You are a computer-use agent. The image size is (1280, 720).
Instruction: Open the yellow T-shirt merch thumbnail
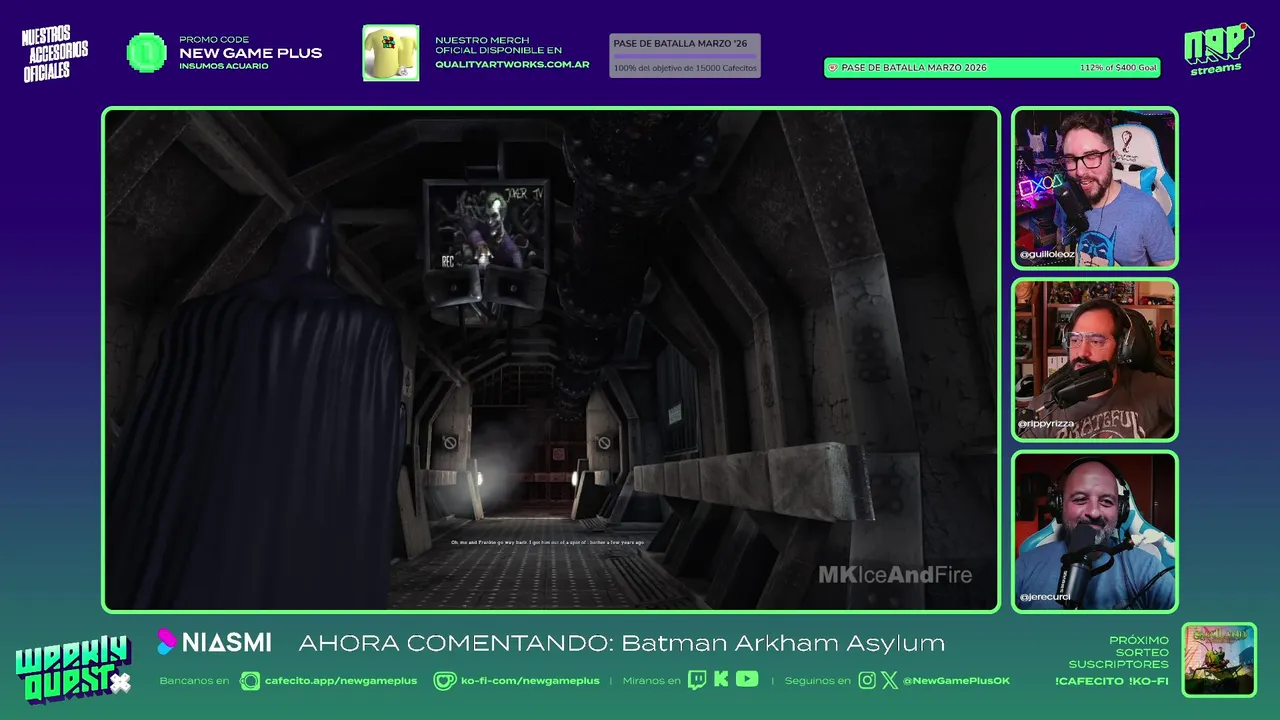(x=390, y=53)
